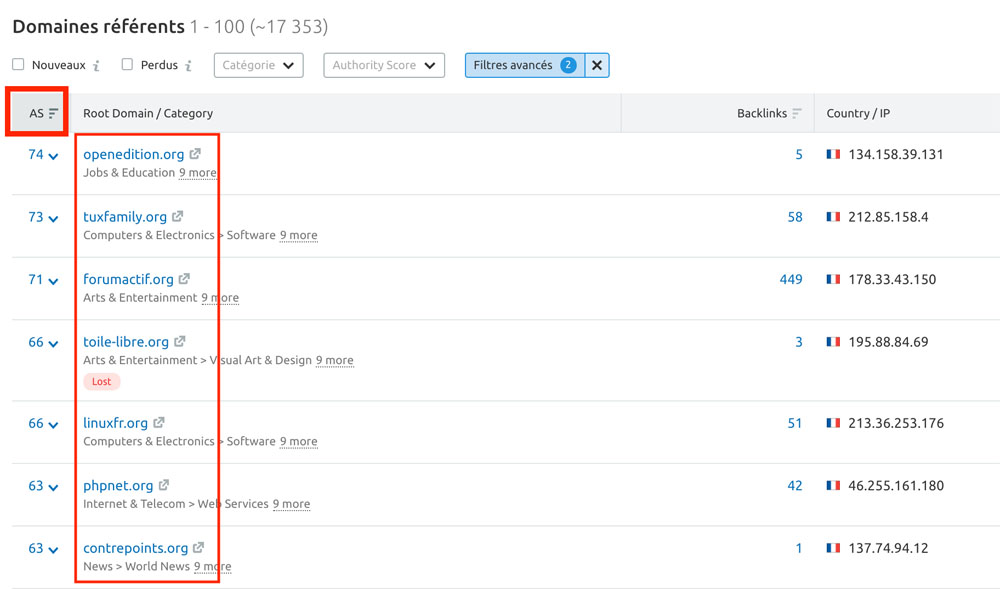This screenshot has width=1000, height=589.
Task: View the 51 backlinks from linuxfr.org
Action: pos(795,423)
